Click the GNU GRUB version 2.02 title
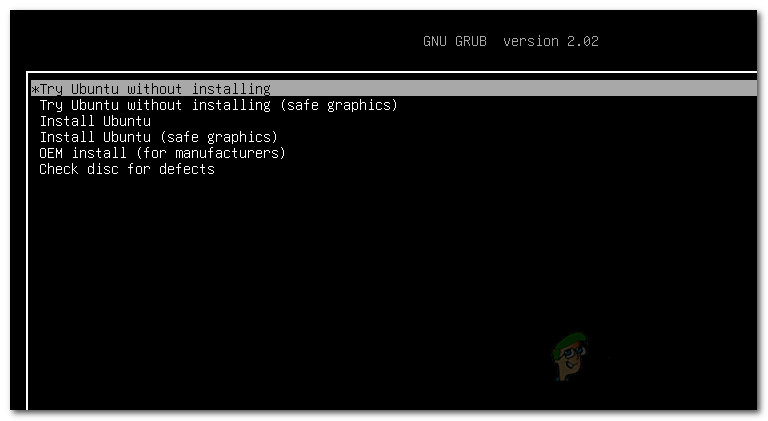Viewport: 768px width, 421px height. click(511, 41)
